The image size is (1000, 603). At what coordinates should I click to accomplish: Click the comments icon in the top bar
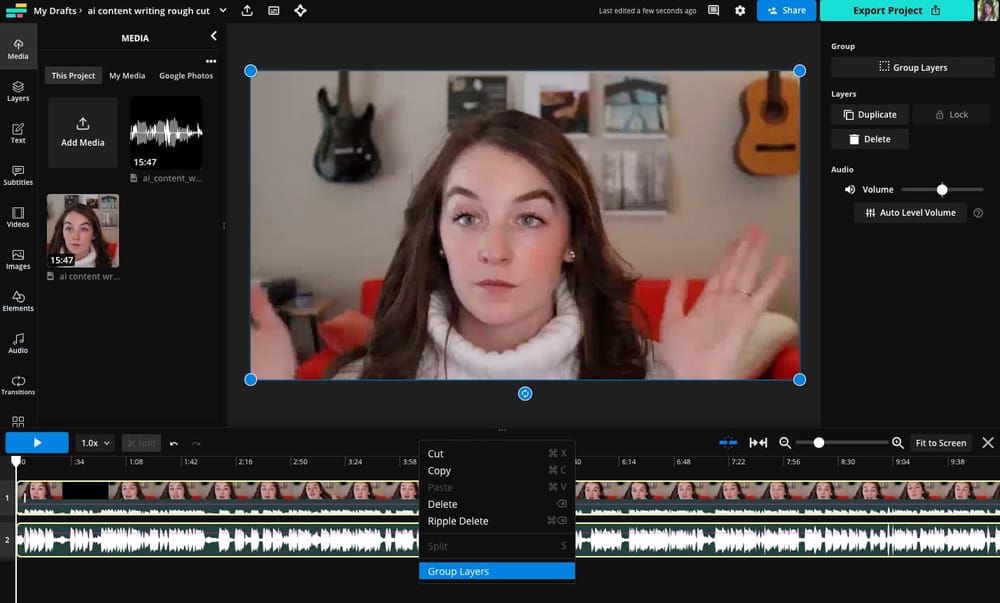pyautogui.click(x=712, y=10)
